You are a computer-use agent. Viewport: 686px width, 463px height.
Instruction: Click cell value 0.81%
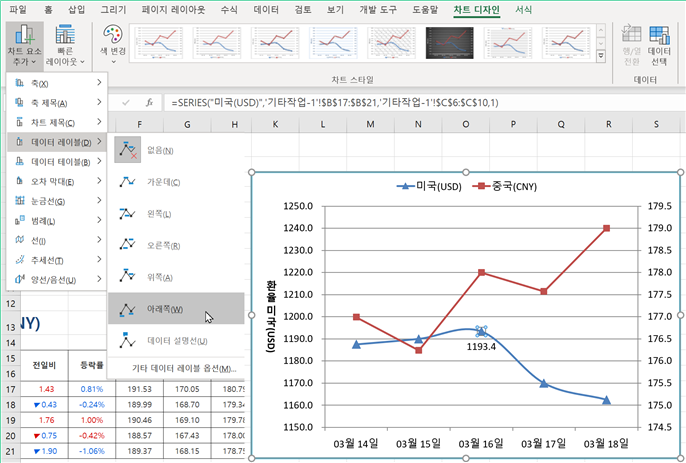(92, 389)
